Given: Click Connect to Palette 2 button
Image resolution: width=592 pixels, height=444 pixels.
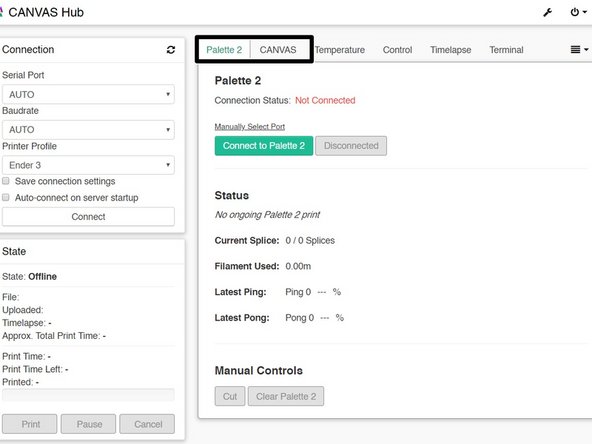Looking at the screenshot, I should pyautogui.click(x=264, y=146).
